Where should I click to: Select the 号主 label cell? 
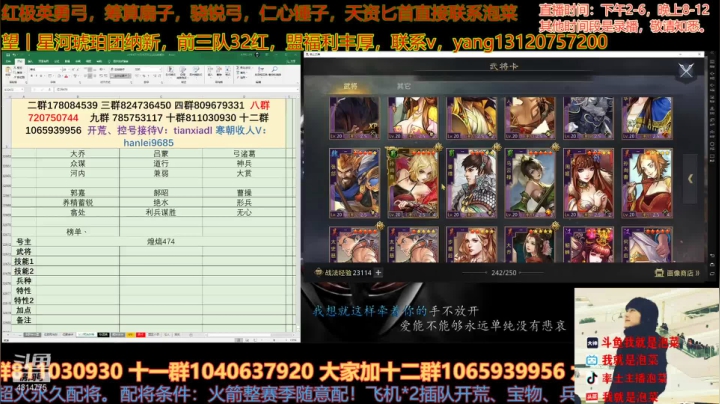click(x=23, y=241)
